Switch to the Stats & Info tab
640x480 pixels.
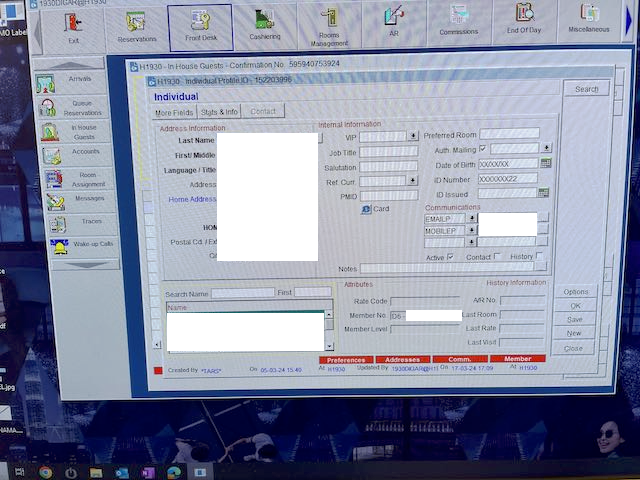coord(219,112)
